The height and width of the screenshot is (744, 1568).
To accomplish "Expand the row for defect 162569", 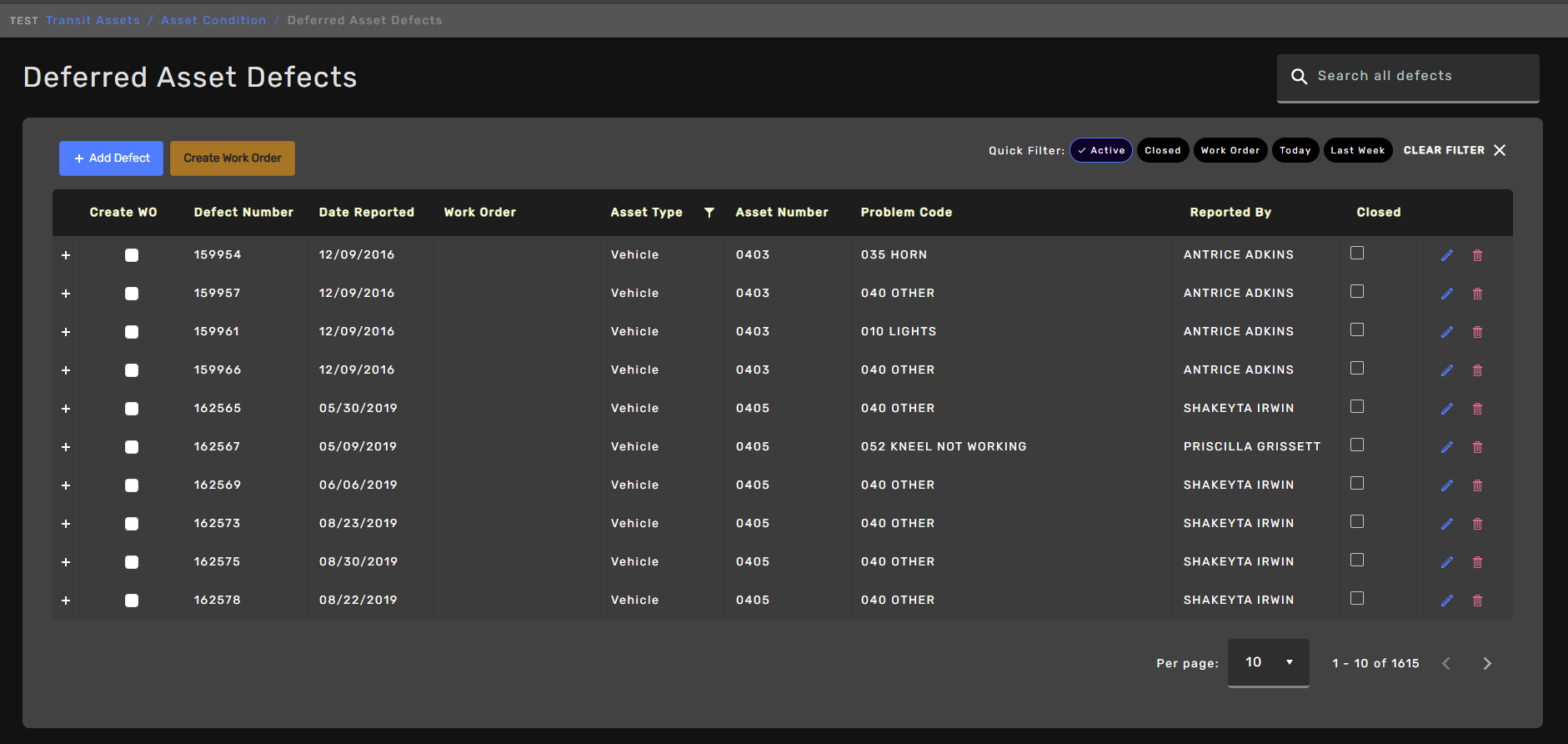I will click(66, 485).
